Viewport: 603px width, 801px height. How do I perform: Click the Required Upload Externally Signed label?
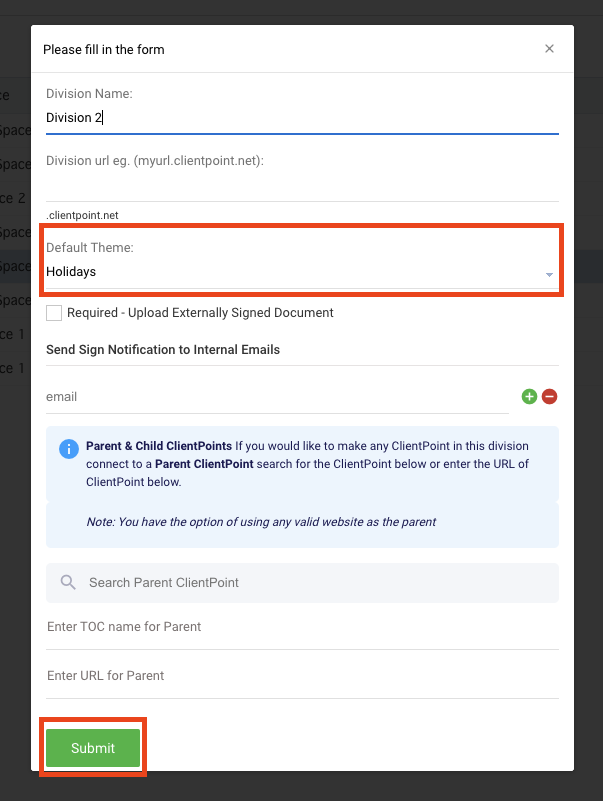[200, 313]
